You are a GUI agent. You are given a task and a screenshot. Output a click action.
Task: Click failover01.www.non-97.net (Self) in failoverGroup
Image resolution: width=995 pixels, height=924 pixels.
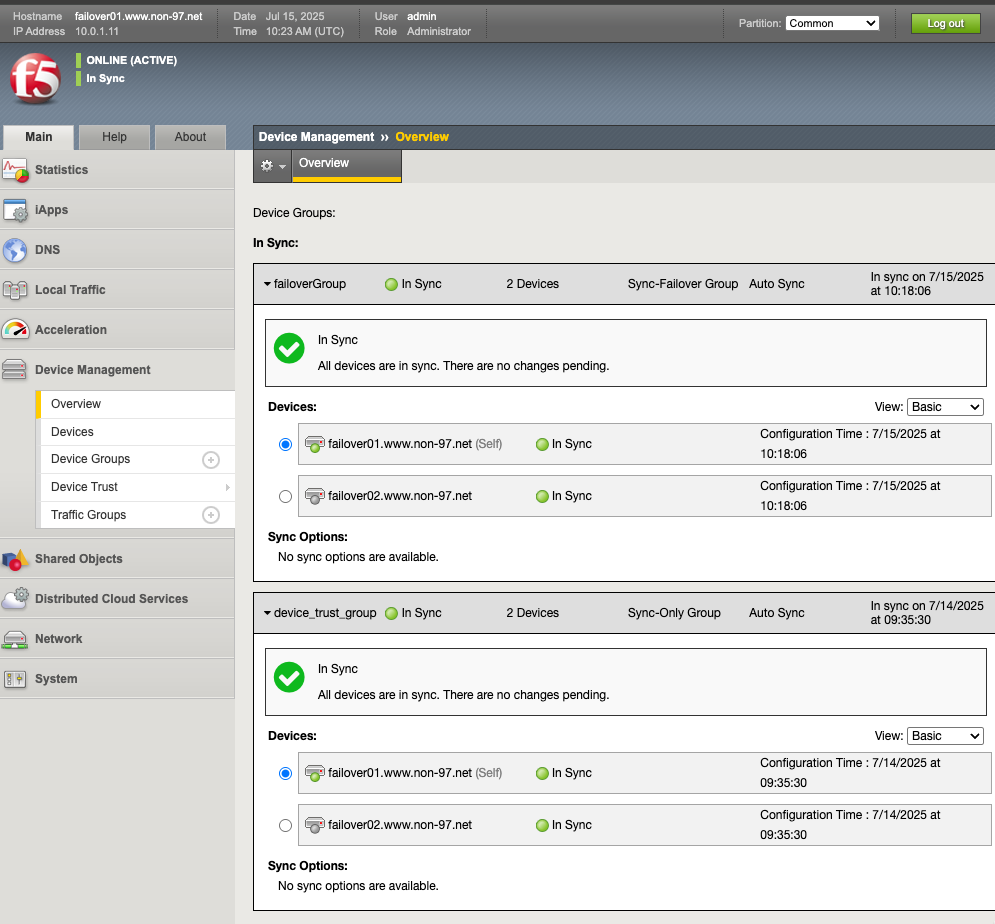(x=415, y=444)
